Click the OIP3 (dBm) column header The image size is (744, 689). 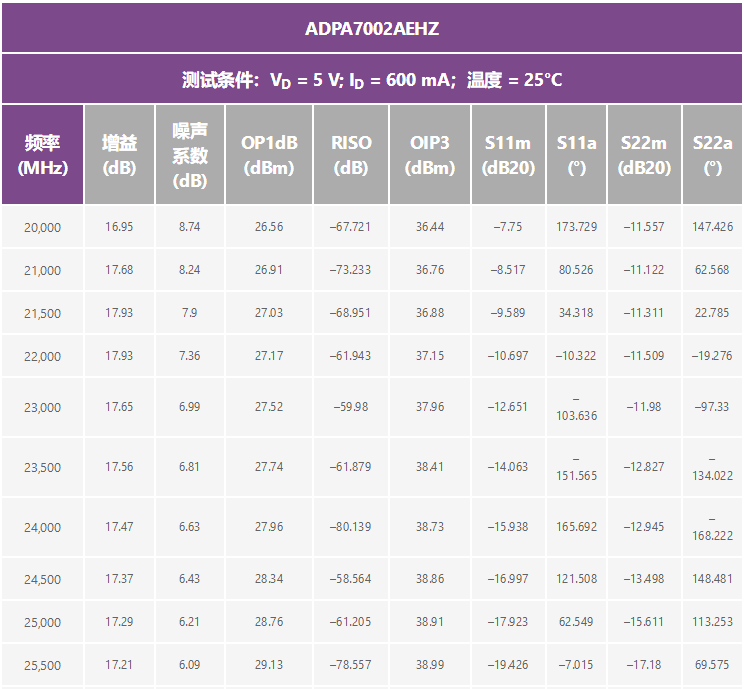(x=430, y=155)
